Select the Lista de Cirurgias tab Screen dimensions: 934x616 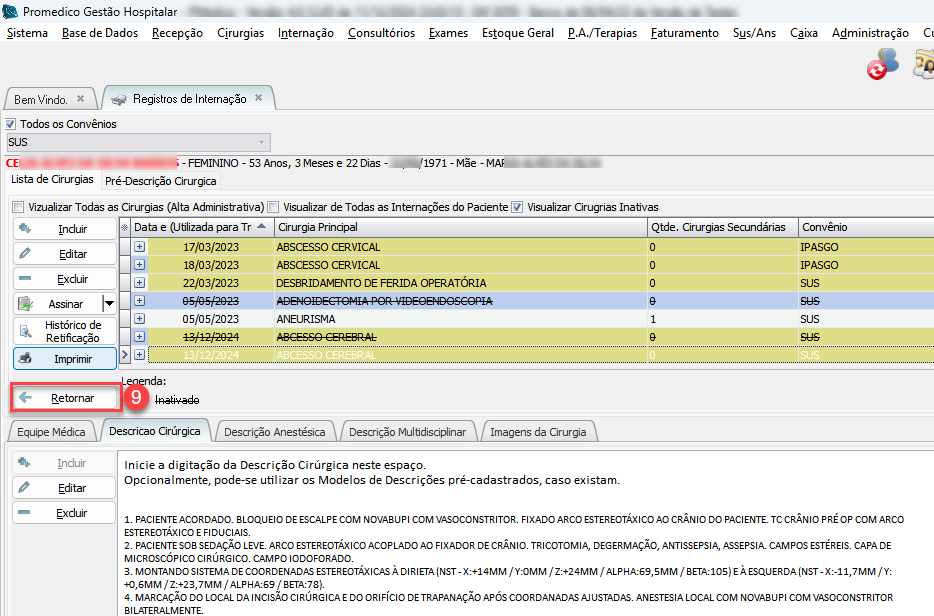coord(52,179)
